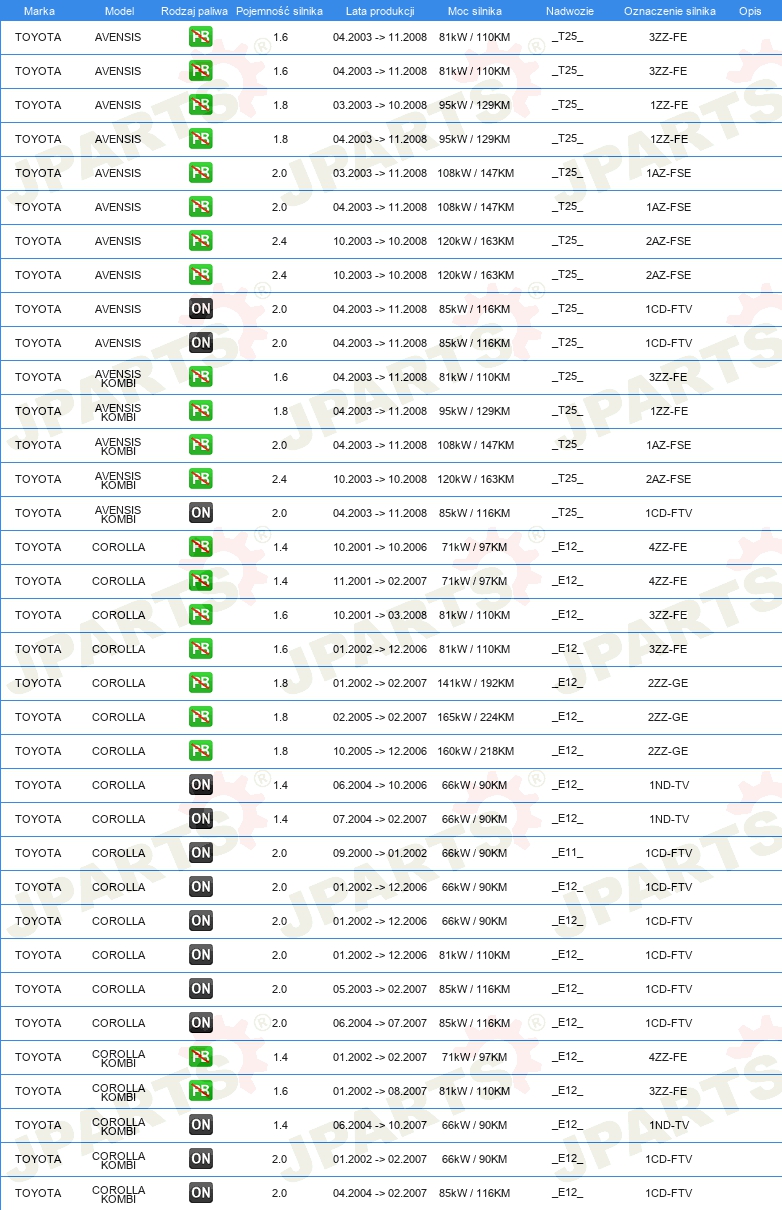The image size is (782, 1210).
Task: Click petrol icon for Corolla 1.6 01.2002 row
Action: 200,649
